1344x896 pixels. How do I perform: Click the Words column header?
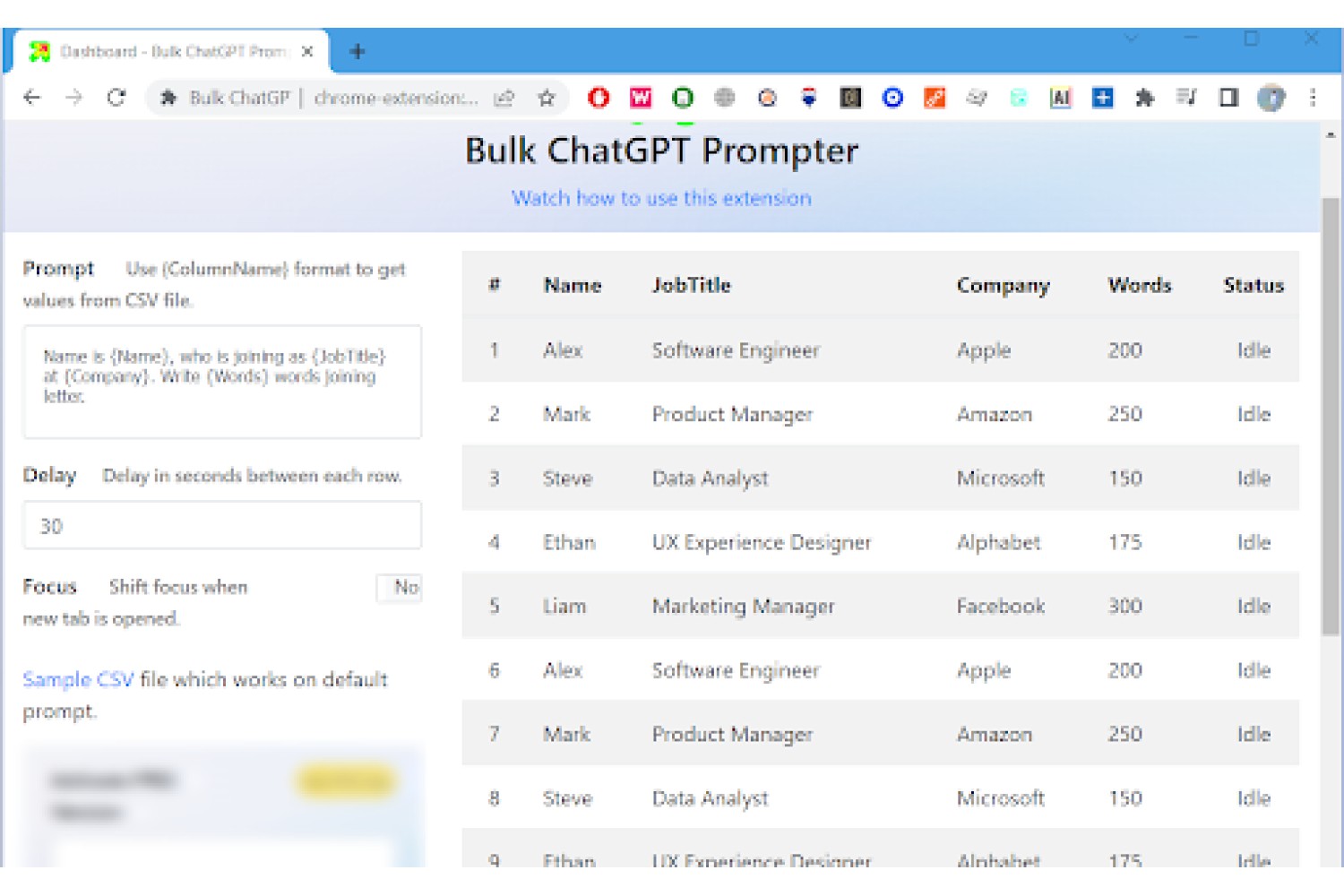[1140, 285]
